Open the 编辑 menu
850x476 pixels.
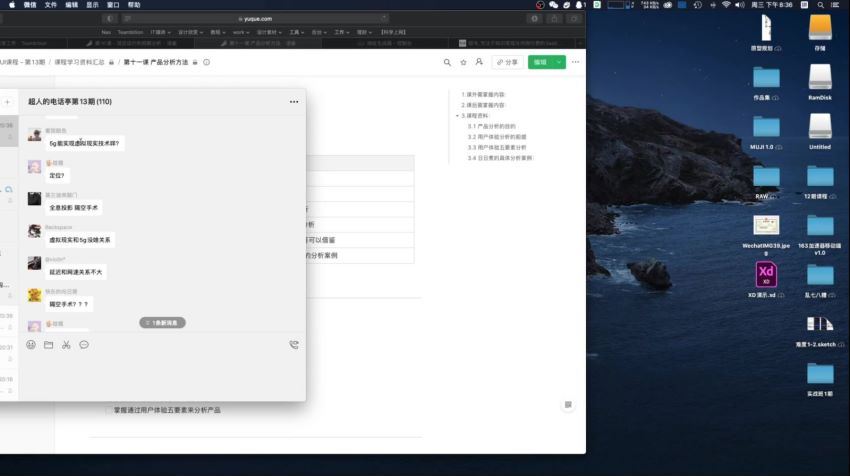click(72, 5)
